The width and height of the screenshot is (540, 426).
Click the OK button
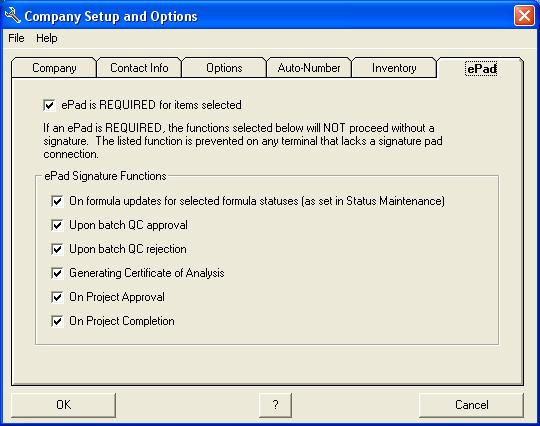64,405
